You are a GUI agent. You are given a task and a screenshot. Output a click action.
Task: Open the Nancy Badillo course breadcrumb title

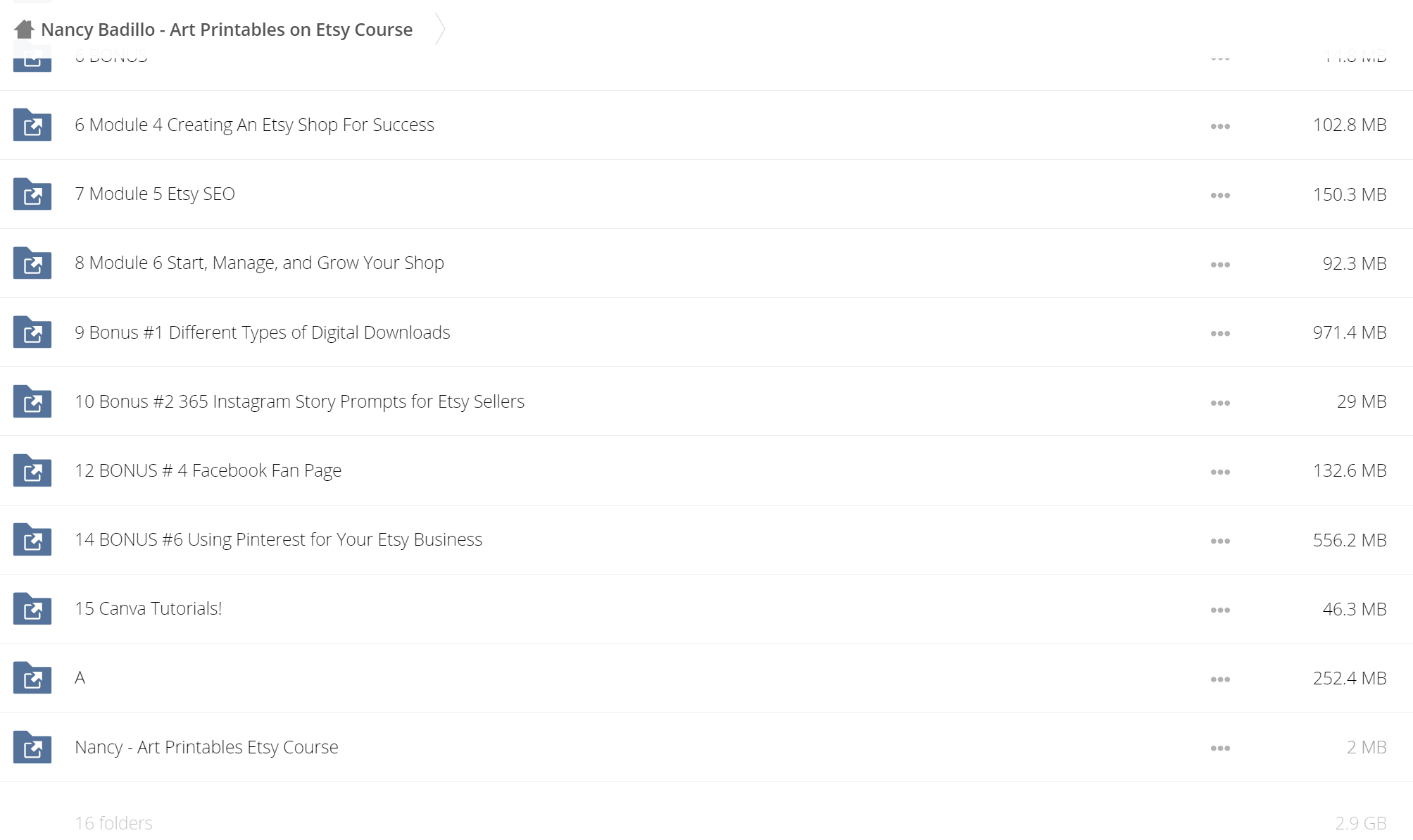[227, 30]
